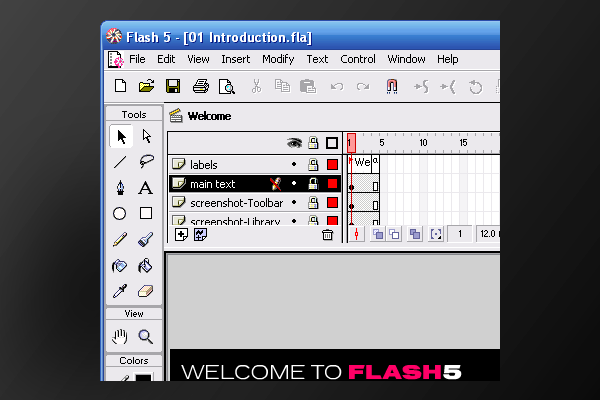Click the Open folder toolbar icon
The height and width of the screenshot is (400, 600).
coord(147,86)
